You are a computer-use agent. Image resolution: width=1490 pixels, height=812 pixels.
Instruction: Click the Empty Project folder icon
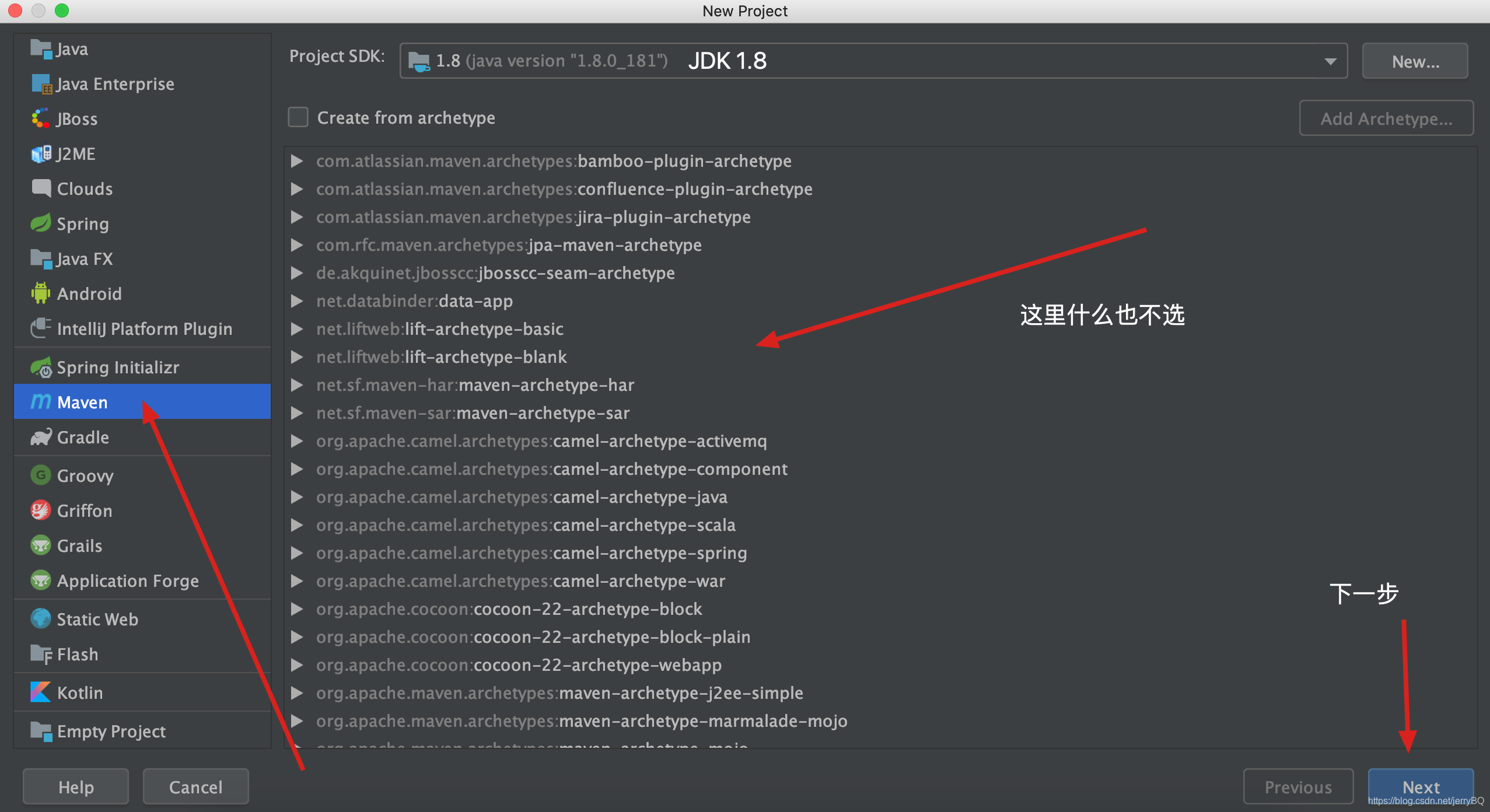tap(41, 731)
